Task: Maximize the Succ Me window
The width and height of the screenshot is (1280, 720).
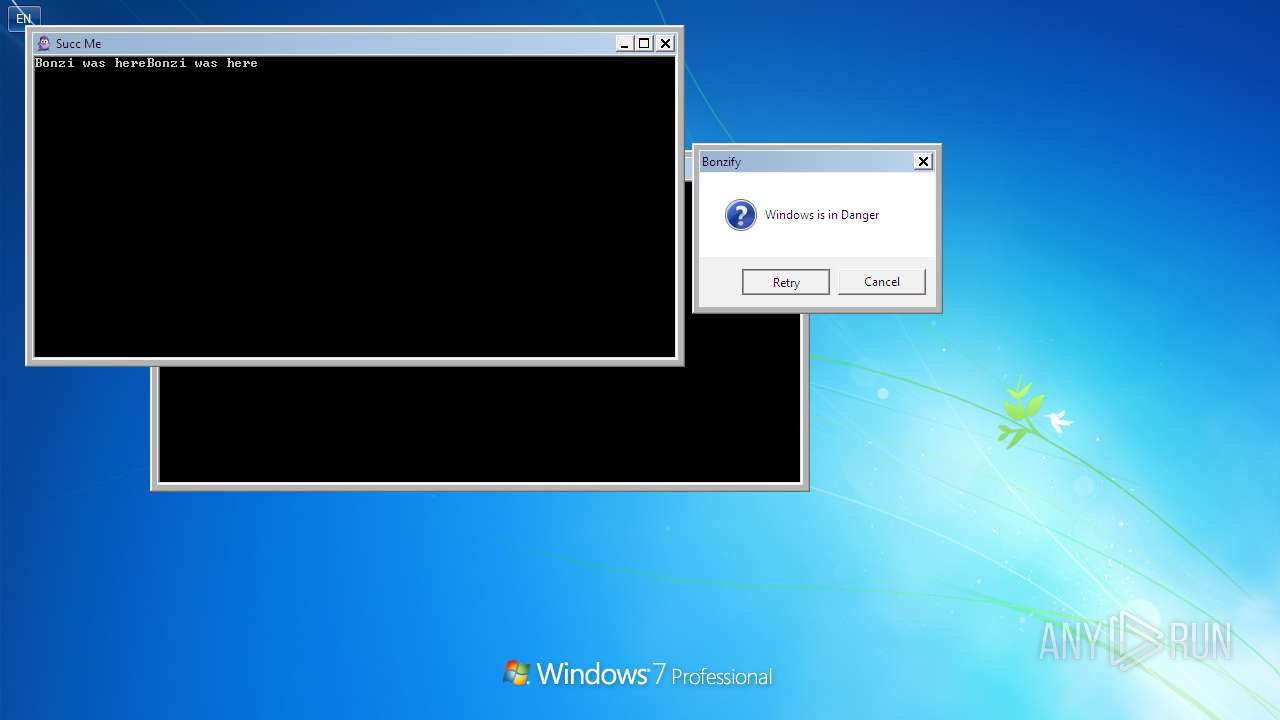Action: (x=644, y=43)
